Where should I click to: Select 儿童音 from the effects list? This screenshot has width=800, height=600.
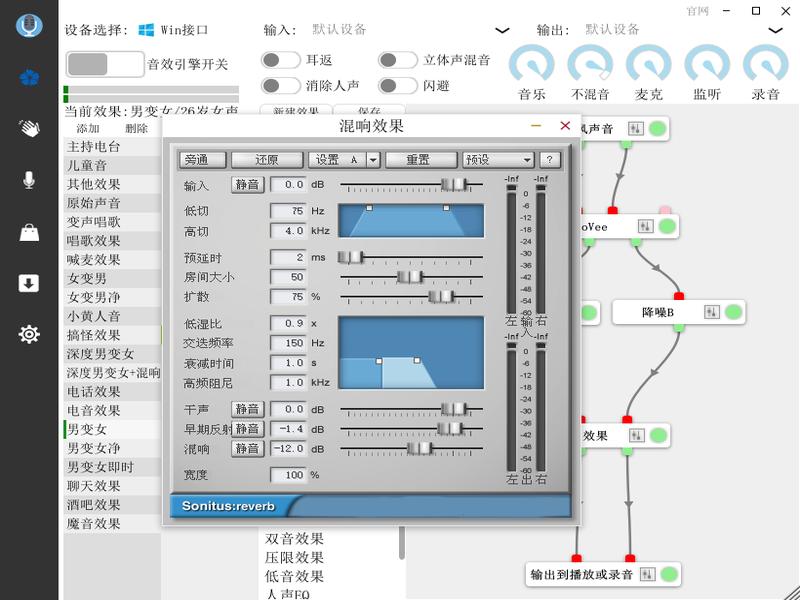(87, 166)
